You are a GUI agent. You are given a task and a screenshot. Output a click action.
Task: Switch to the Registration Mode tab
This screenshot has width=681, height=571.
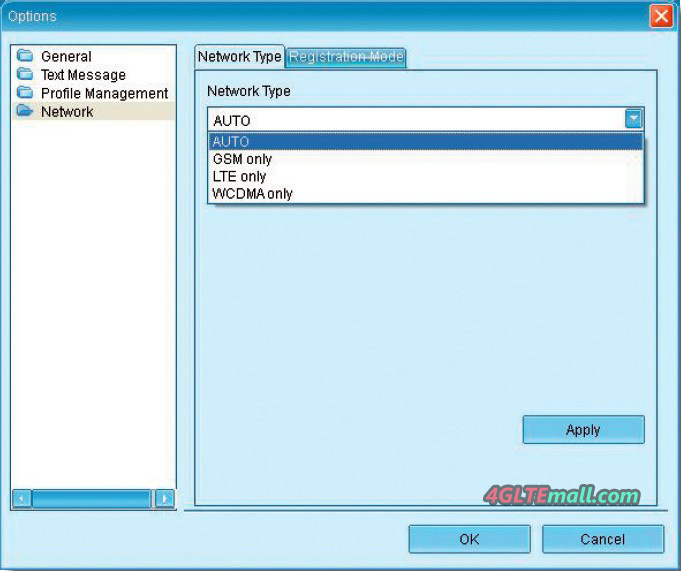pyautogui.click(x=346, y=57)
